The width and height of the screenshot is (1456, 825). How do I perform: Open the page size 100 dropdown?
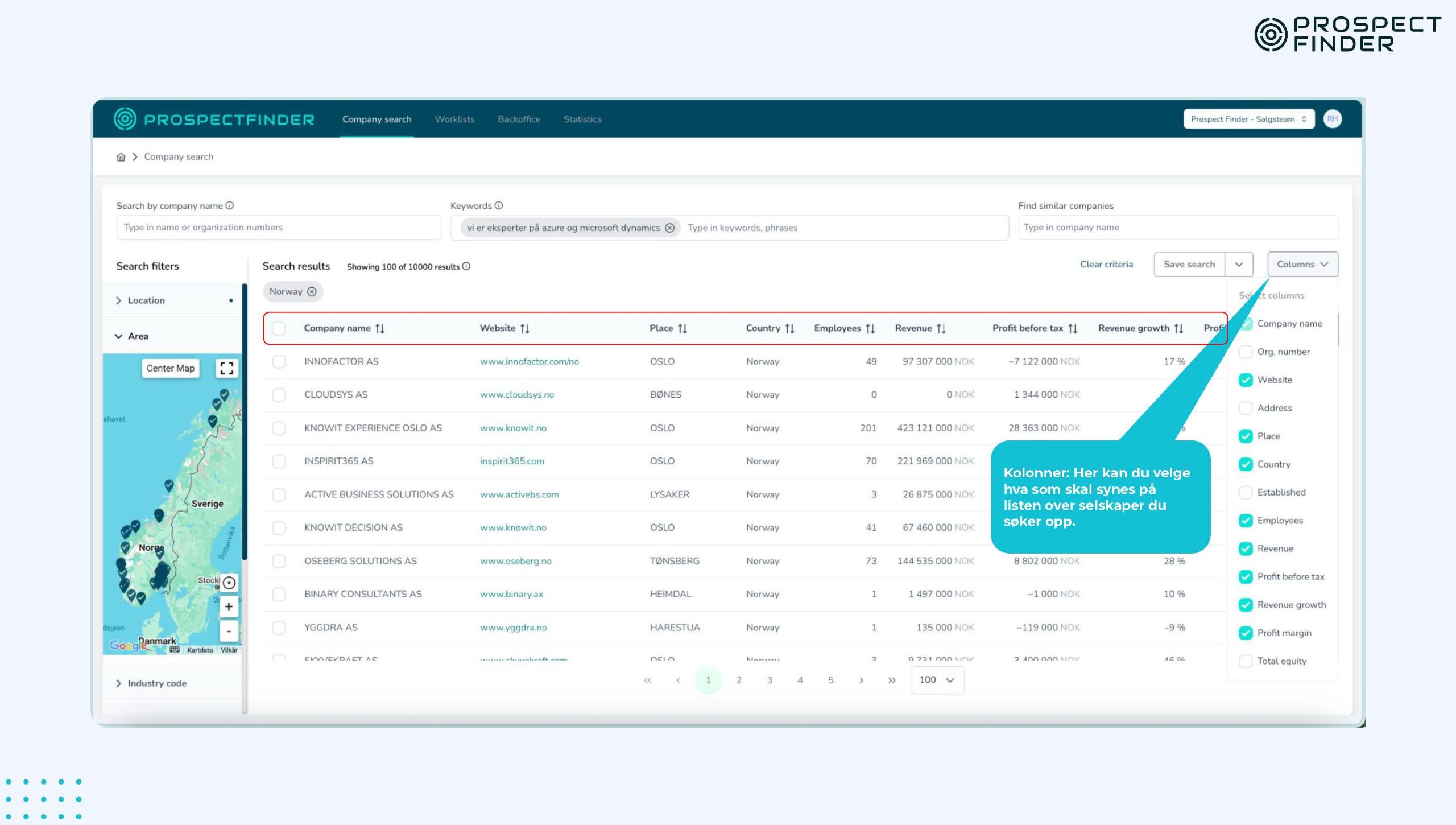pos(937,680)
